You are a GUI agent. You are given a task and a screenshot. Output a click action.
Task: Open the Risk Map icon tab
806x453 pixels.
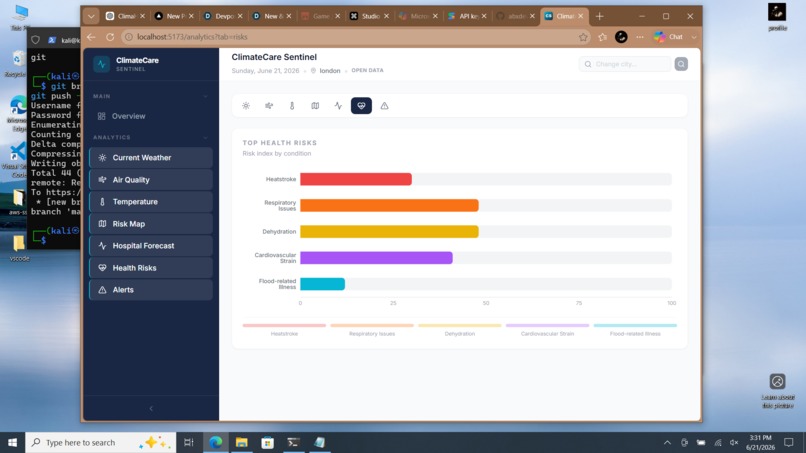315,106
